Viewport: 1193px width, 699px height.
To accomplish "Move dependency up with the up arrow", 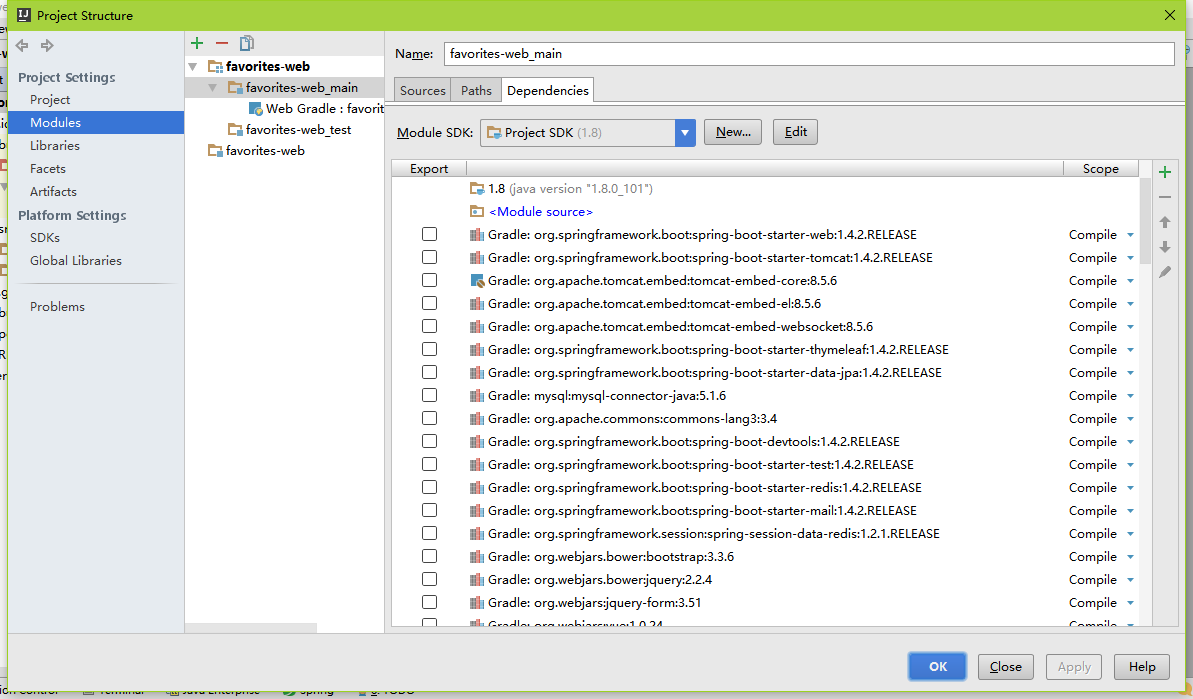I will (x=1165, y=222).
